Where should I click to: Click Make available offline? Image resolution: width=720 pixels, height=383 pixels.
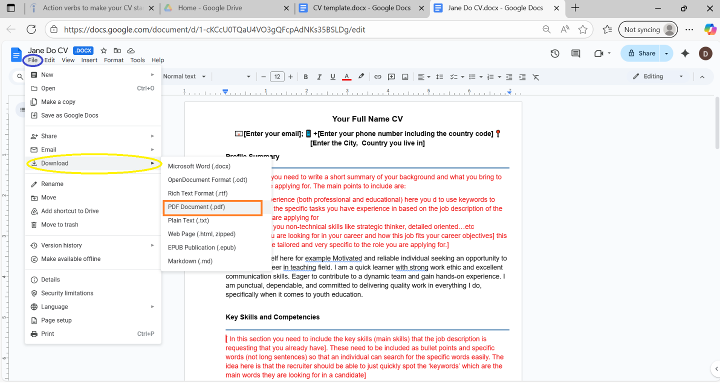click(x=92, y=259)
